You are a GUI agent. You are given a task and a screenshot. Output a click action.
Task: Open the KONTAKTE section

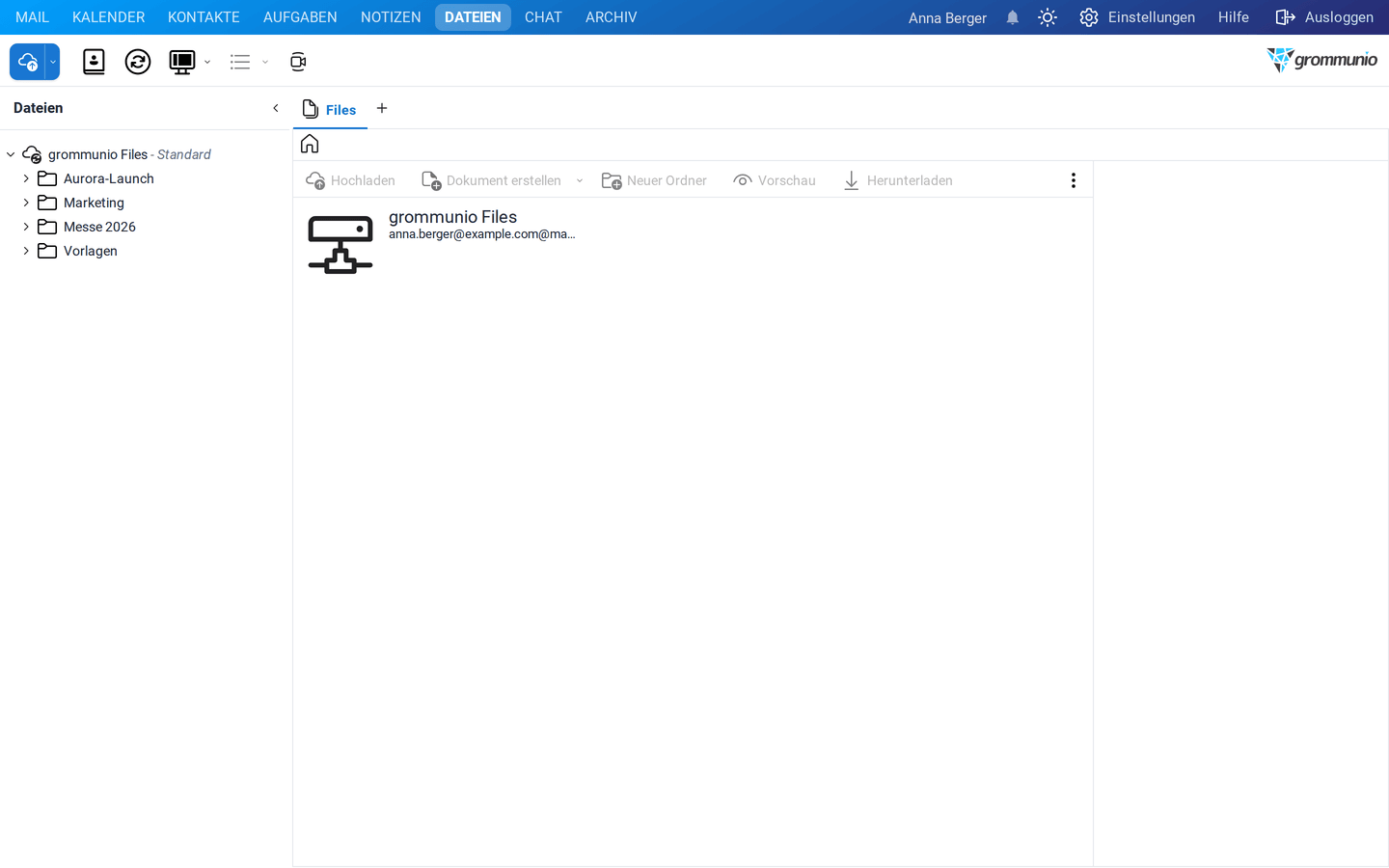click(x=204, y=17)
